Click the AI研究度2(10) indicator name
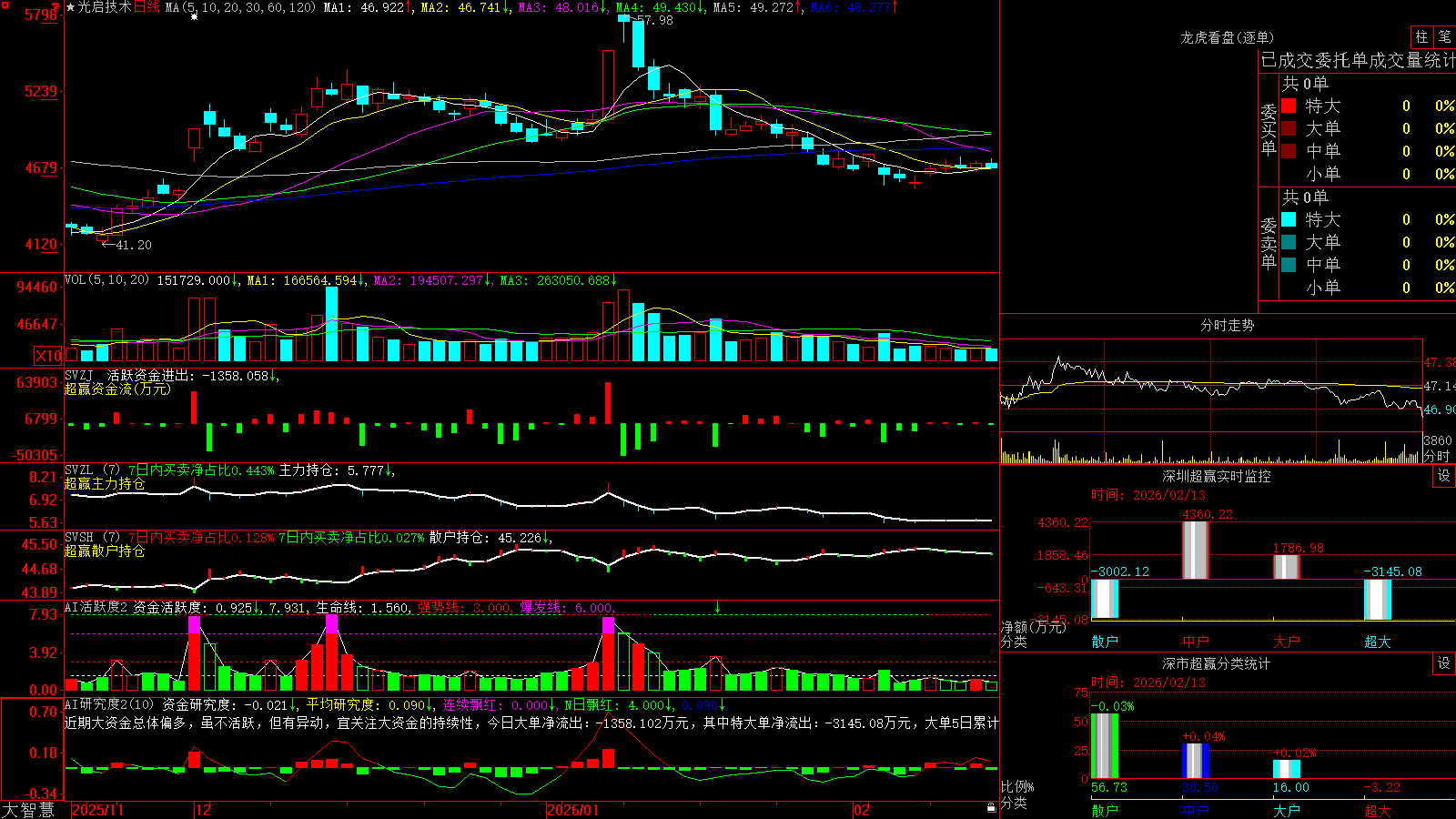Screen dimensions: 1456x819 point(109,704)
